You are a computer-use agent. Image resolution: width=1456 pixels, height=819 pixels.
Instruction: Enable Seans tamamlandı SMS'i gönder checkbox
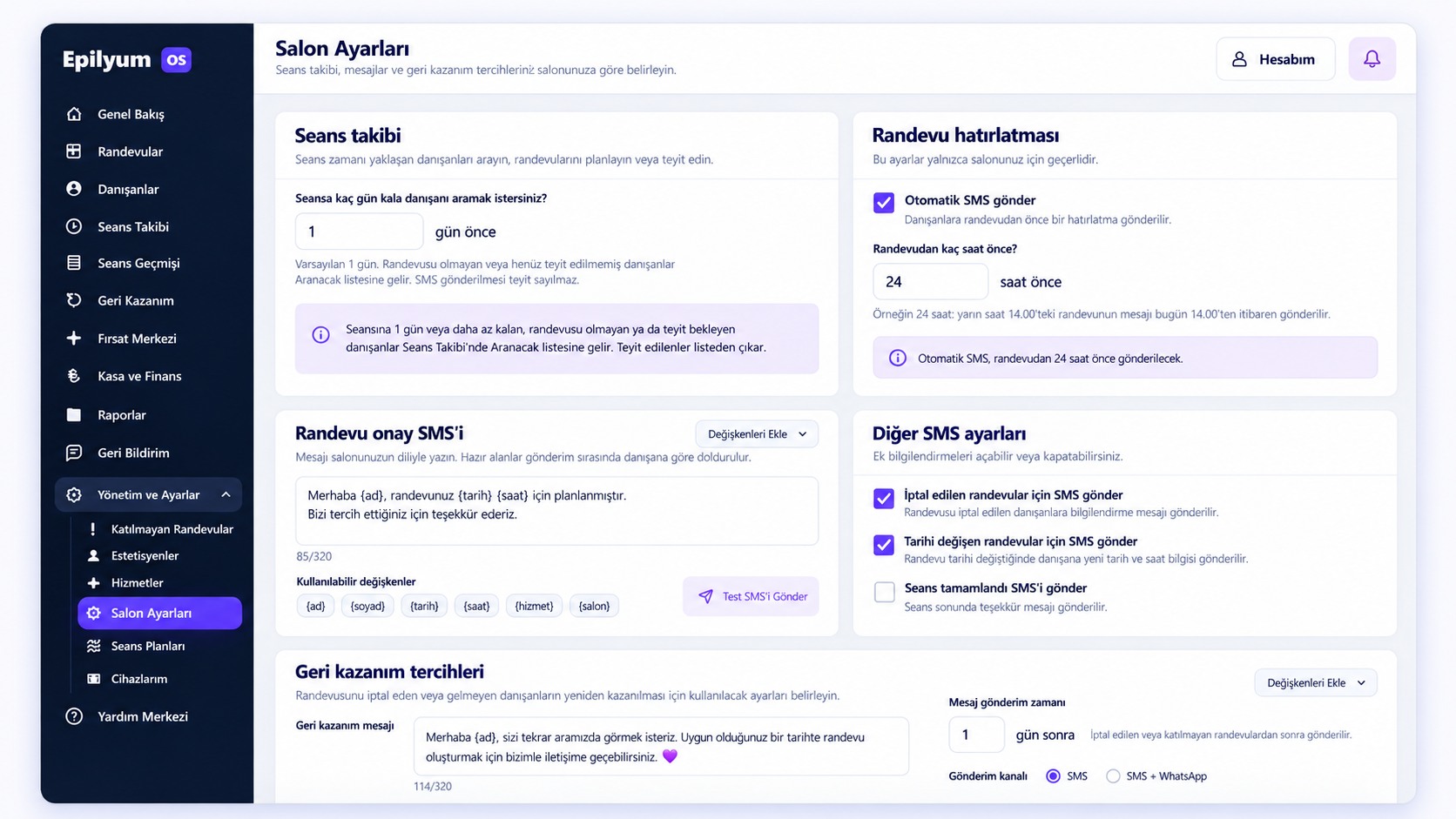click(884, 592)
